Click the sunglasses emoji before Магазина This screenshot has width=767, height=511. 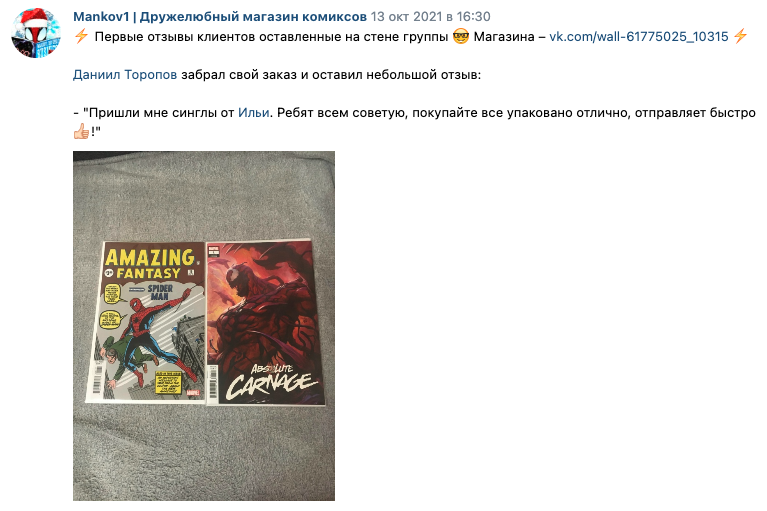(x=460, y=36)
